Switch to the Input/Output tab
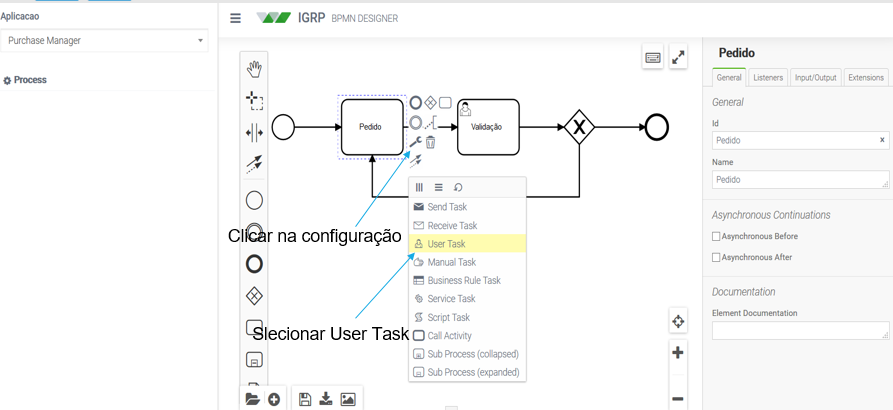 coord(816,77)
